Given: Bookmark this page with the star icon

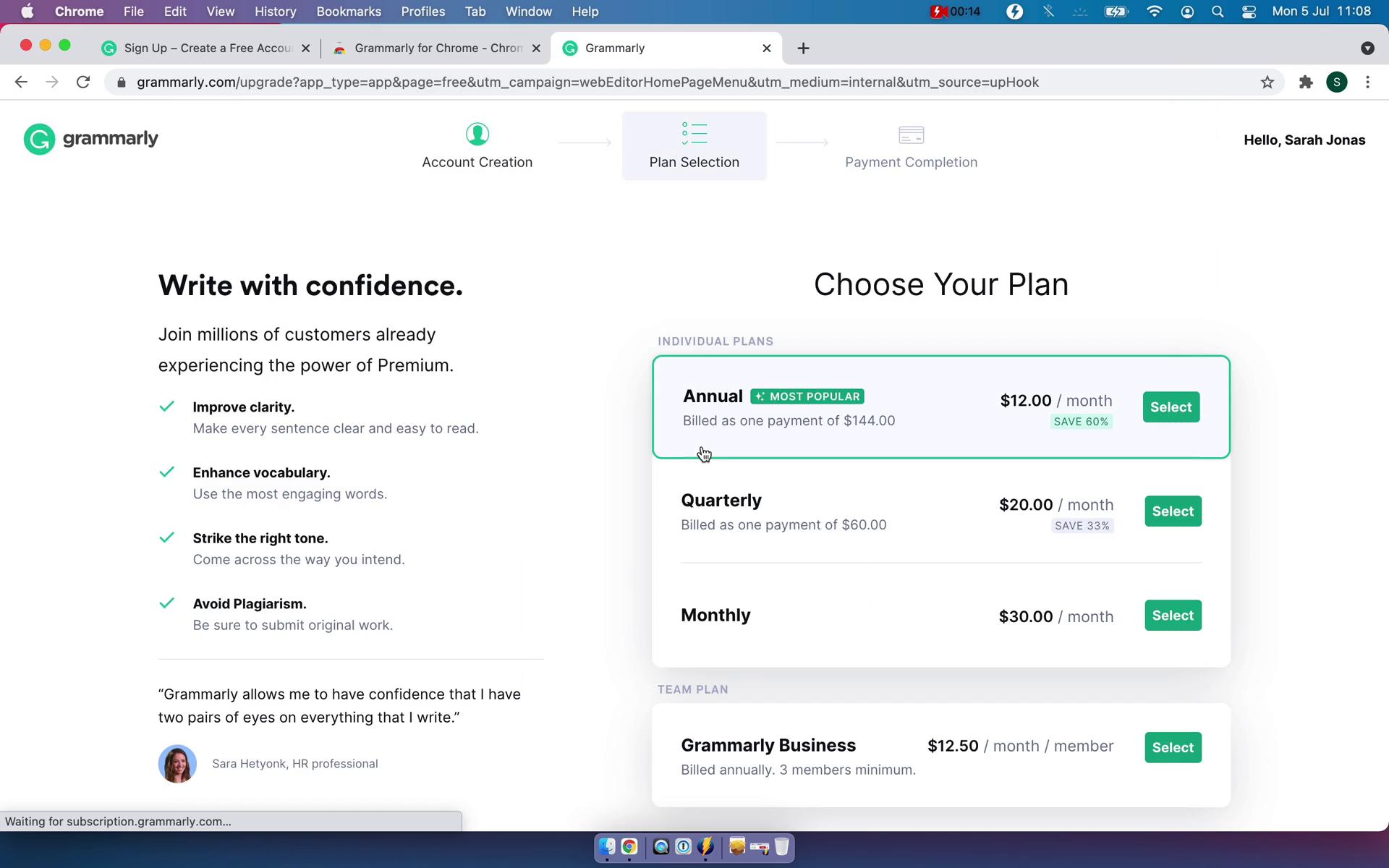Looking at the screenshot, I should [x=1267, y=82].
